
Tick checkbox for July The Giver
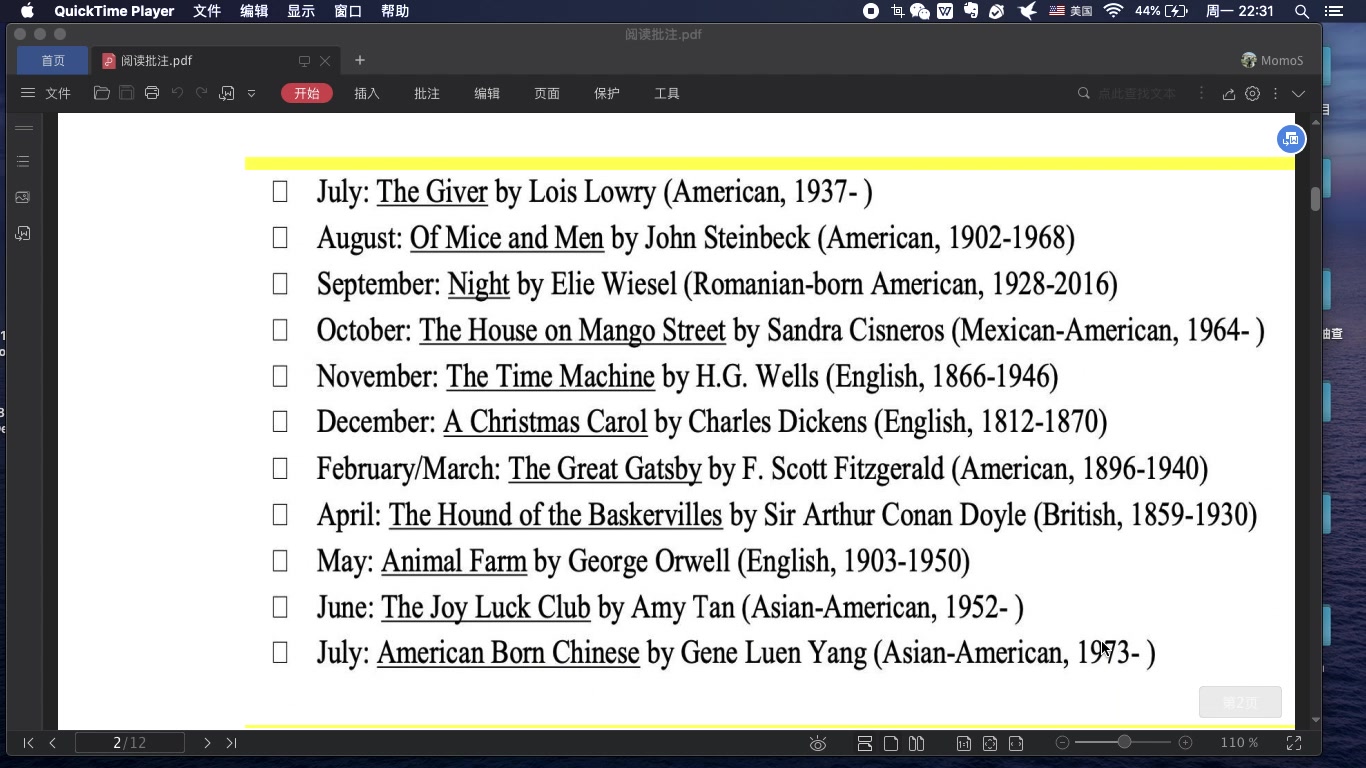pos(280,191)
